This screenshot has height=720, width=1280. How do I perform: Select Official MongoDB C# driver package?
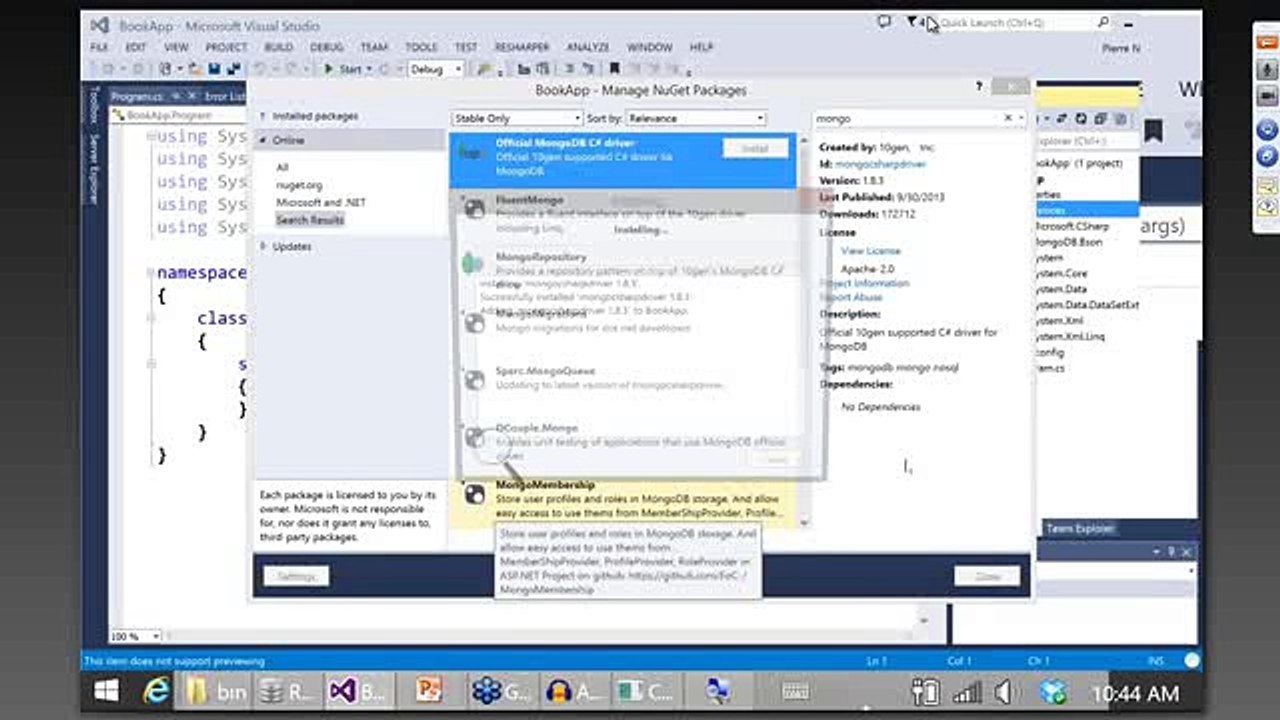pos(622,160)
